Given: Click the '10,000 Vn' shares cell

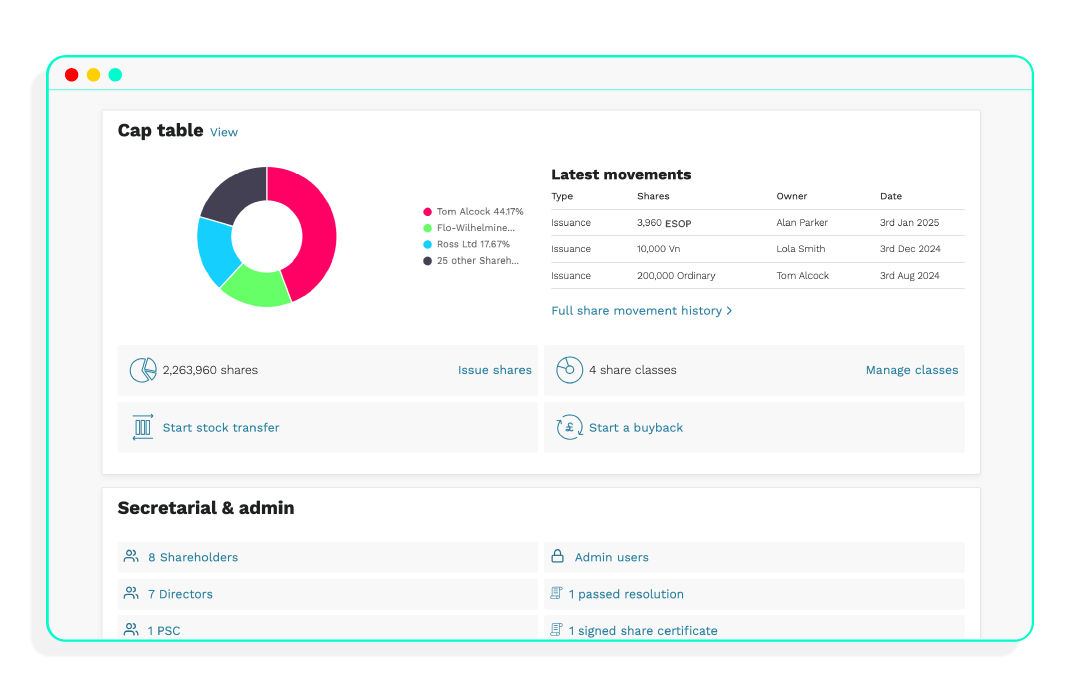Looking at the screenshot, I should click(658, 249).
